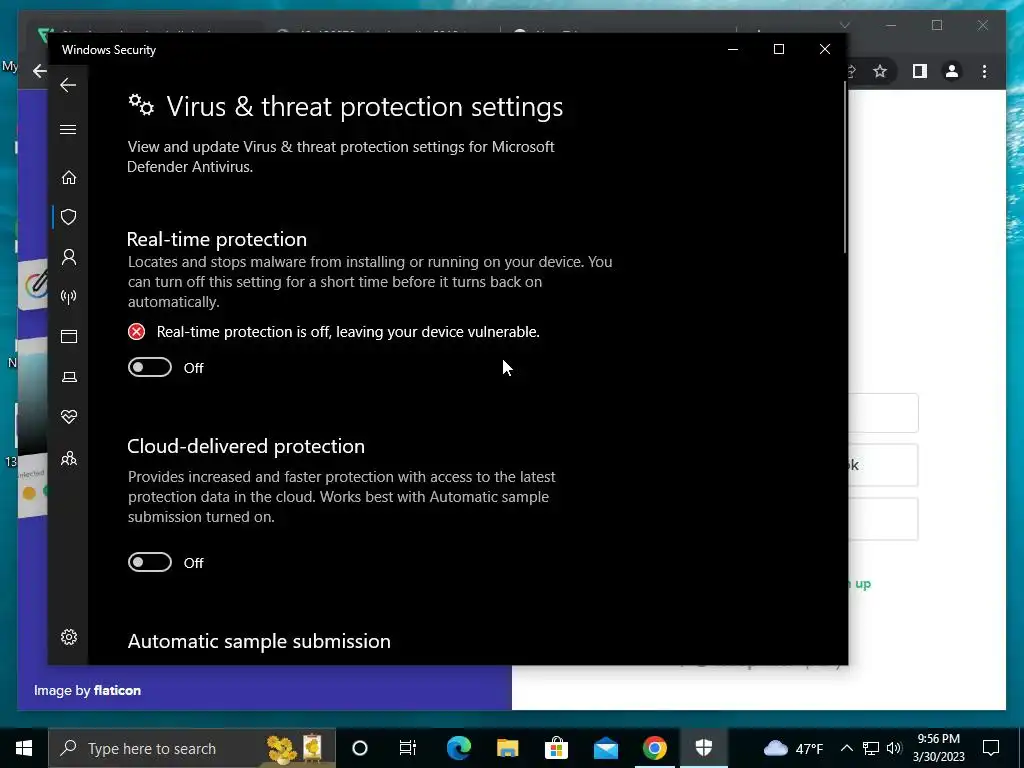Switch to Chrome from taskbar
Screen dimensions: 1024x768
tap(654, 748)
